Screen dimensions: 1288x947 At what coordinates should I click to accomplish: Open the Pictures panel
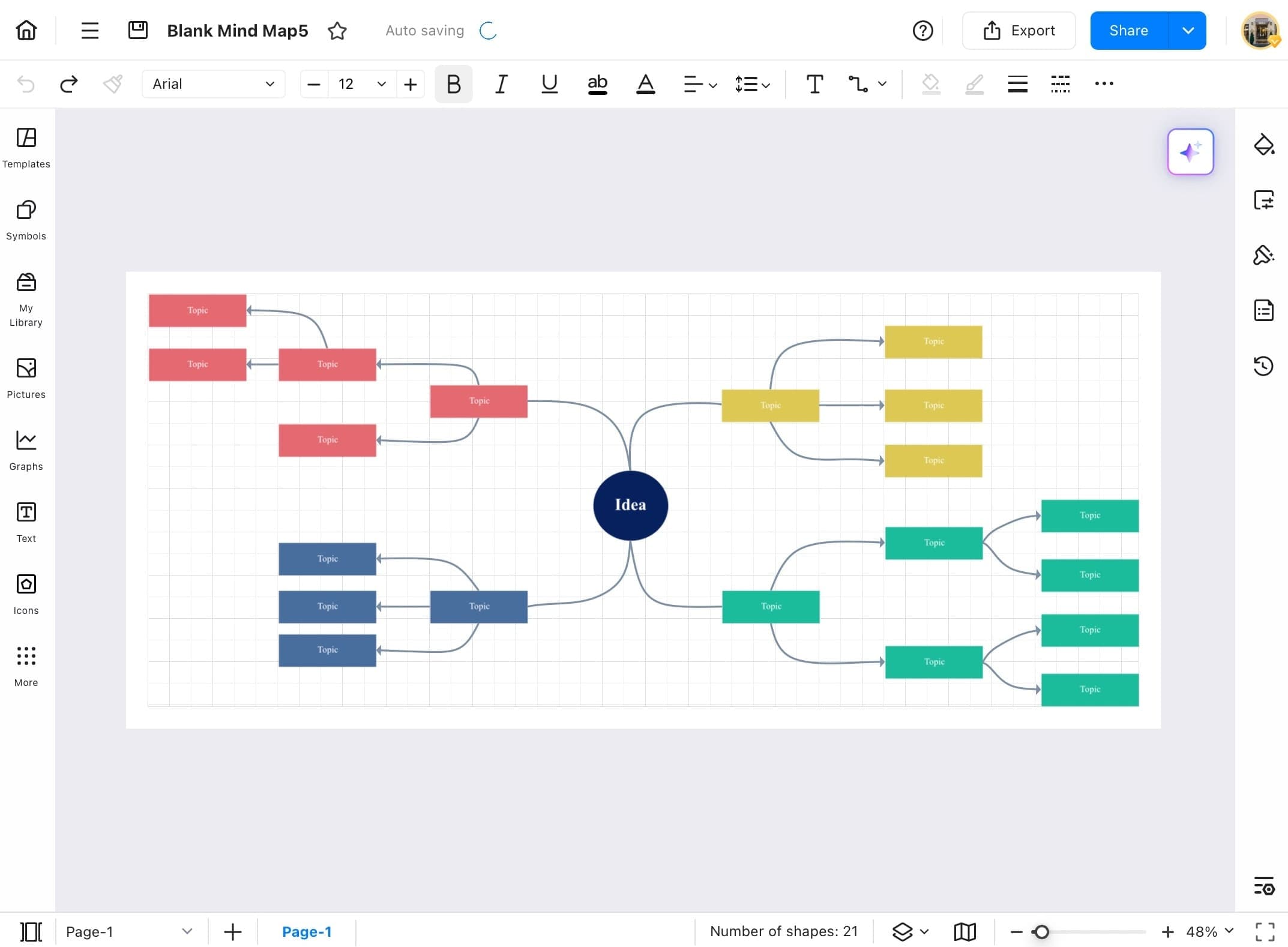(x=26, y=377)
